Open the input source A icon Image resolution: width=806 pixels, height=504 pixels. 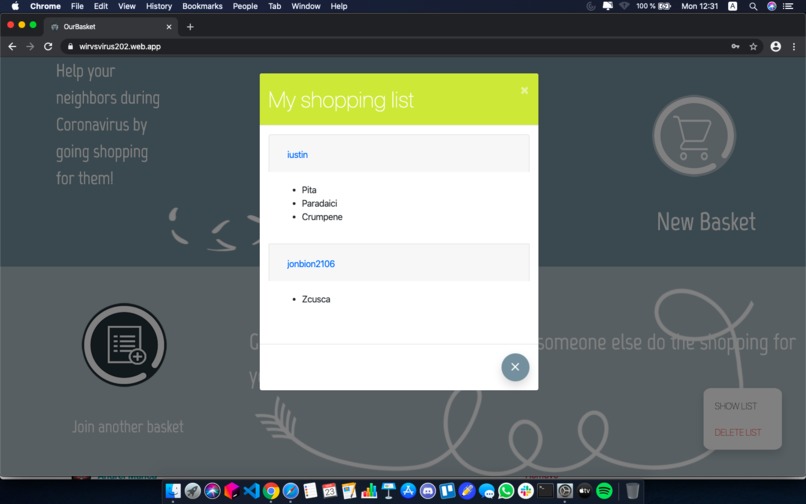733,6
